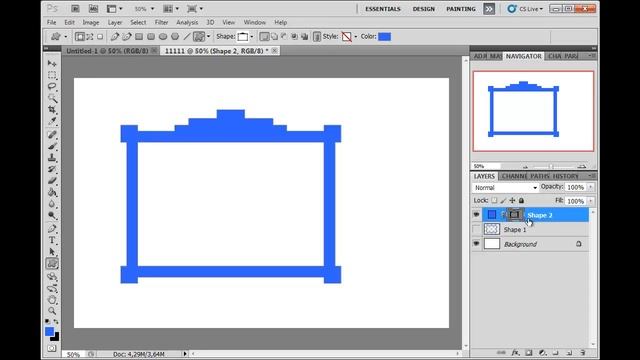The image size is (640, 360).
Task: Select the Move tool
Action: 52,63
